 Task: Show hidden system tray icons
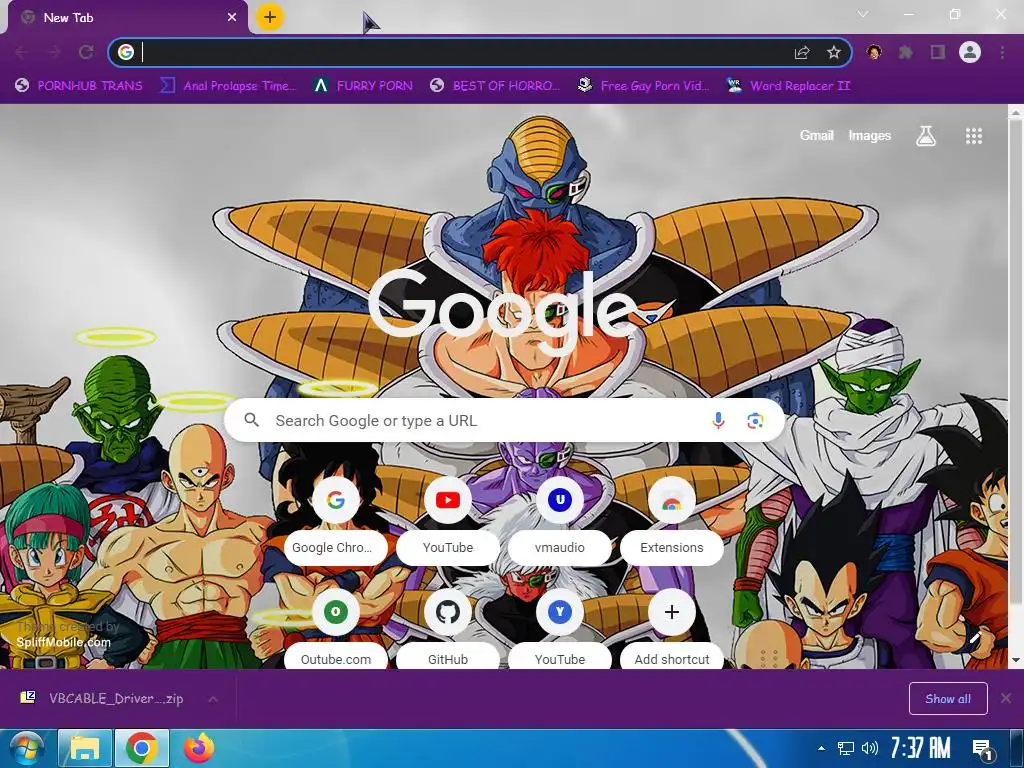pyautogui.click(x=821, y=748)
